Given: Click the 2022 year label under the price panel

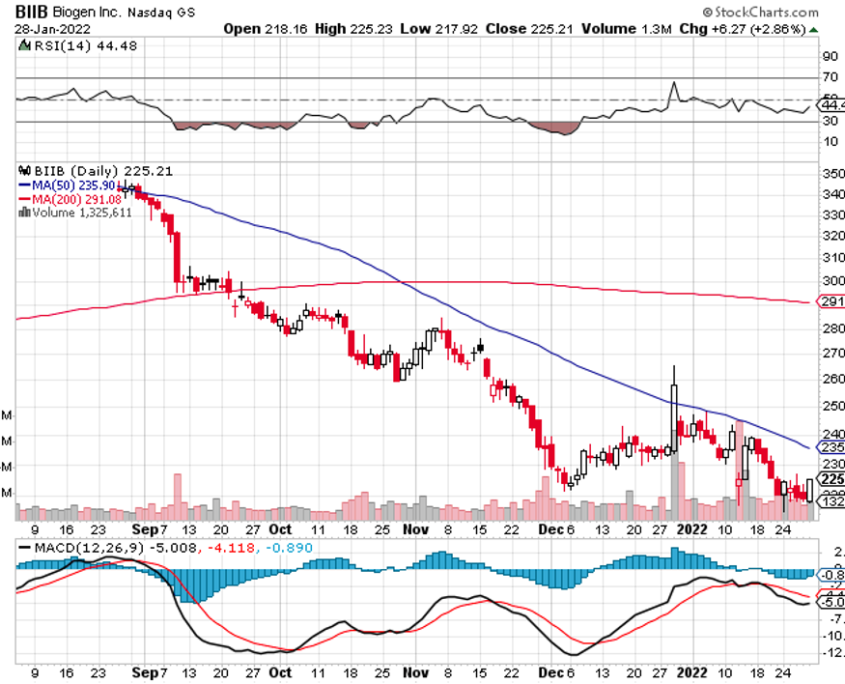Looking at the screenshot, I should coord(692,529).
